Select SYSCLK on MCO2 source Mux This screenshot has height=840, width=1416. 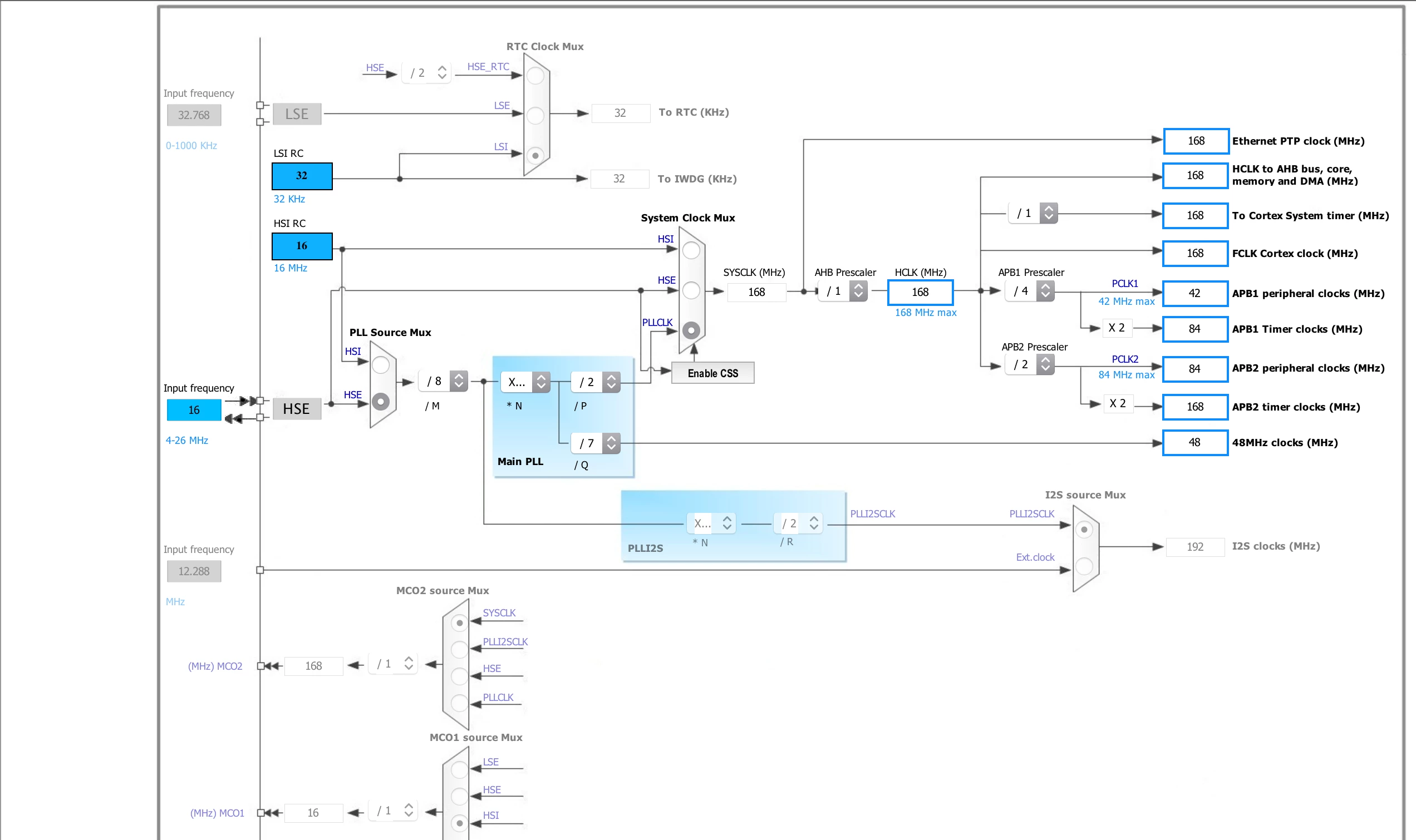coord(459,623)
